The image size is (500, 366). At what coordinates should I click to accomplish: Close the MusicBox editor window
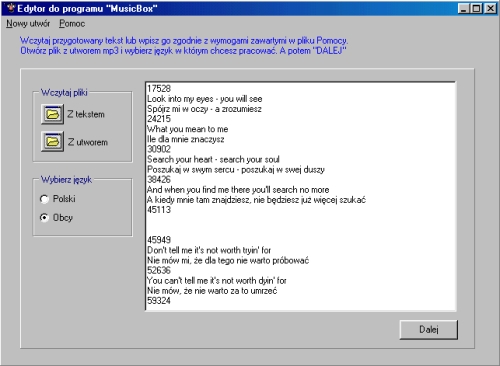click(x=490, y=8)
